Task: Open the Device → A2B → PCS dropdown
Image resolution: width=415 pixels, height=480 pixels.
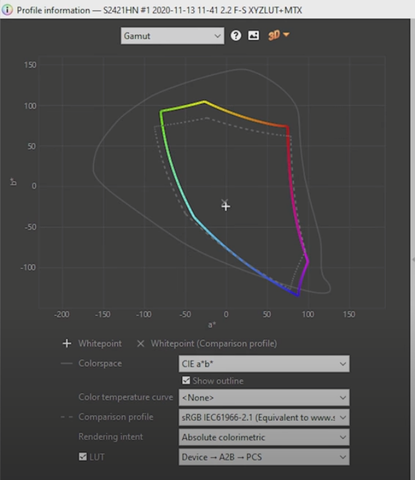Action: 264,457
